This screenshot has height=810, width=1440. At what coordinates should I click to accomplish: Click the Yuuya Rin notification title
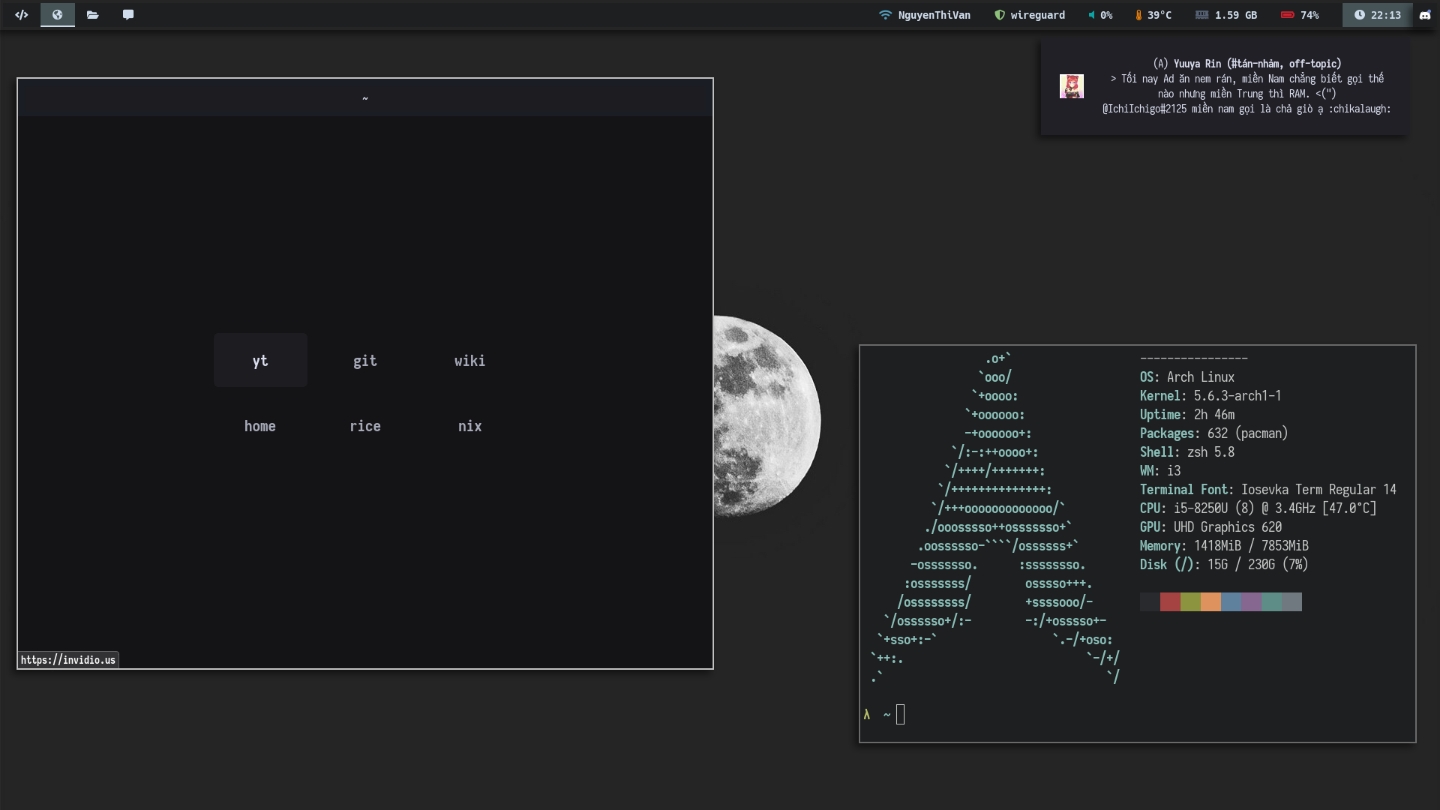click(x=1247, y=63)
